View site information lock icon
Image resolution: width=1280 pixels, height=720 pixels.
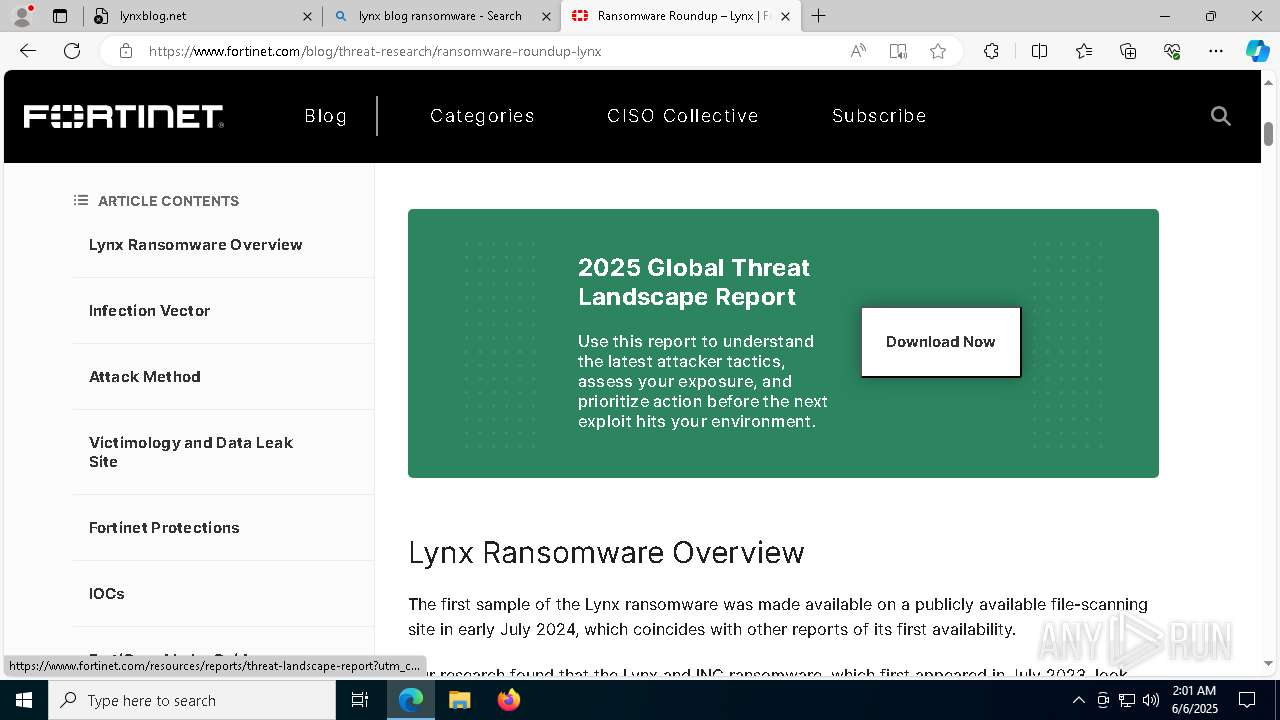(126, 51)
